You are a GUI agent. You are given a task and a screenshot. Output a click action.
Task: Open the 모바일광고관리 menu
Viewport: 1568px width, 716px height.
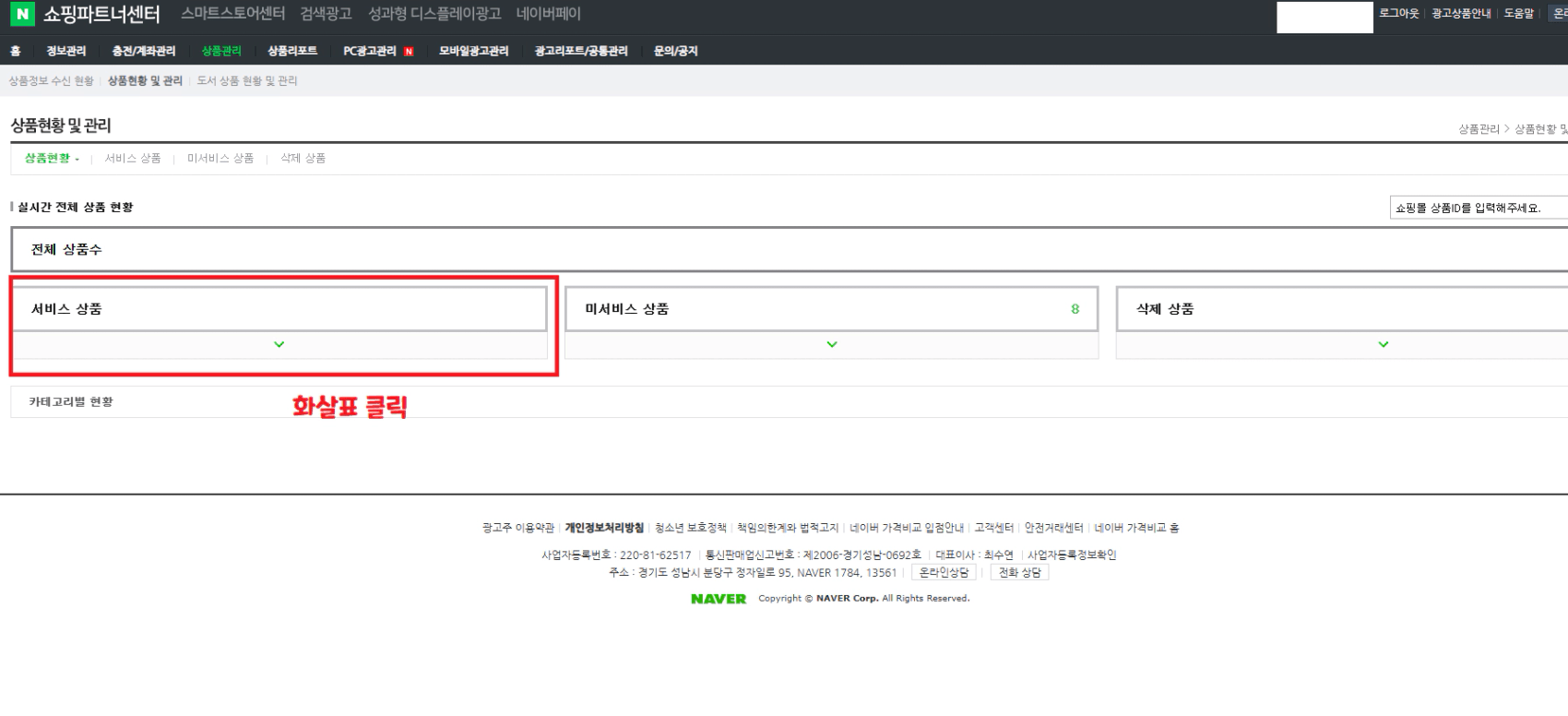click(x=474, y=51)
